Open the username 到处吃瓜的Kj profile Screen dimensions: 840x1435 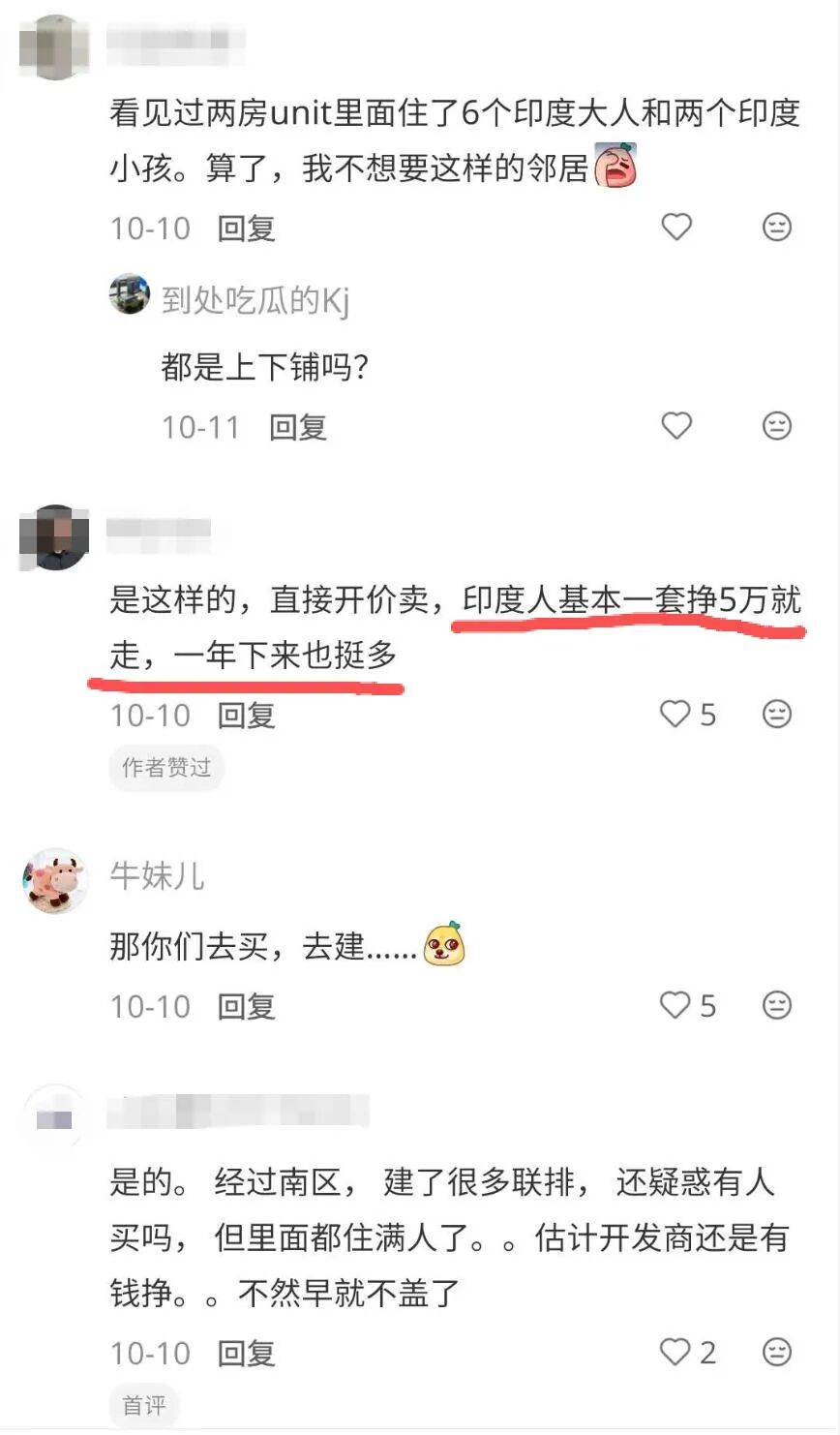click(x=255, y=300)
